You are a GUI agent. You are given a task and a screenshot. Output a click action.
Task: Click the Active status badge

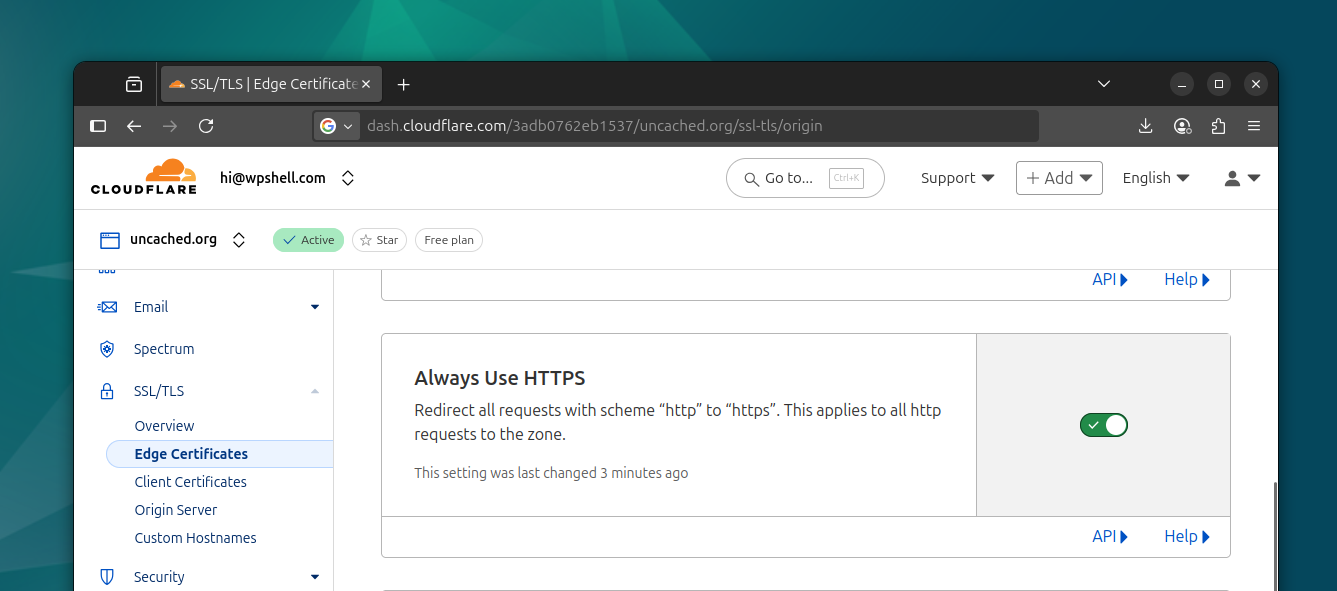tap(308, 240)
